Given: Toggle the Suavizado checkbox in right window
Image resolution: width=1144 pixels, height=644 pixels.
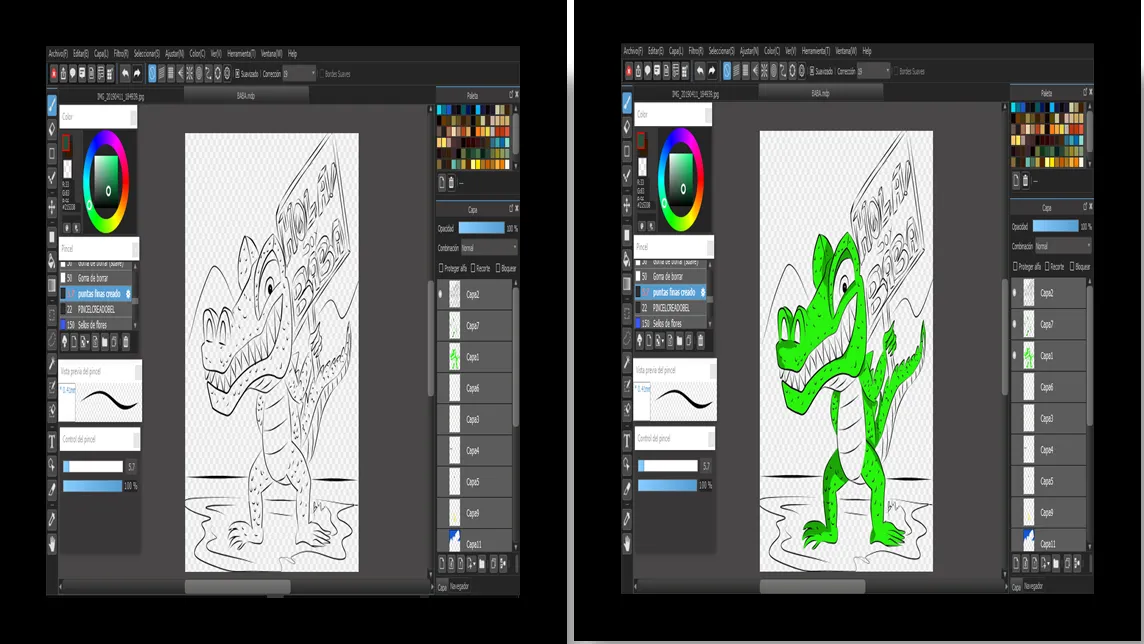Looking at the screenshot, I should pos(811,72).
